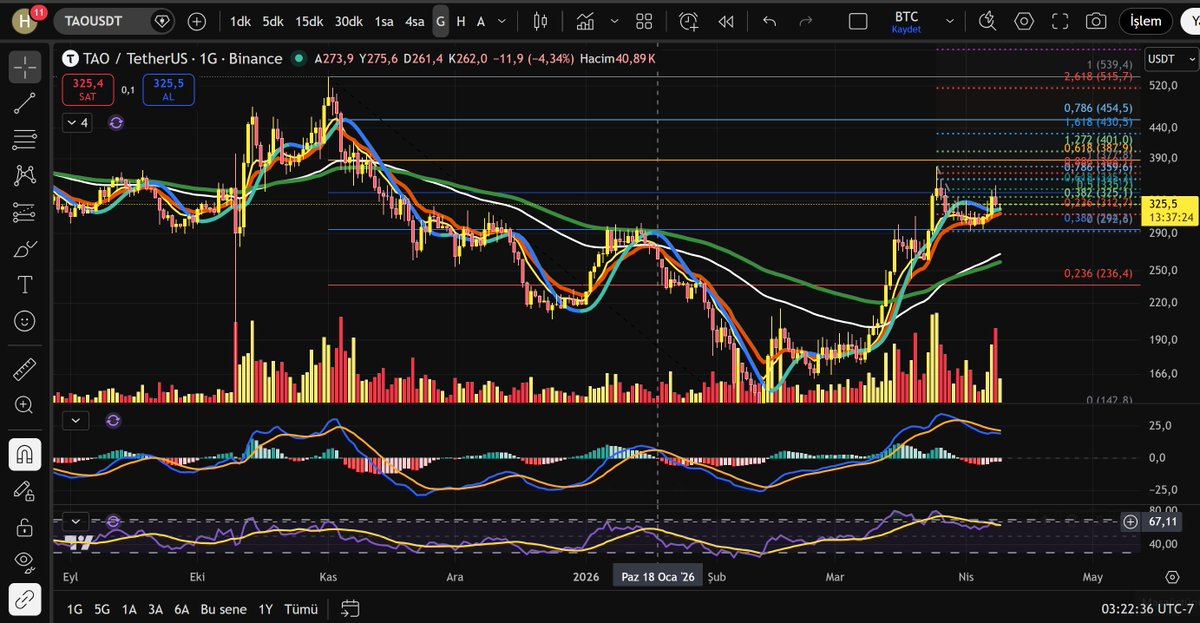Enter fullscreen mode
The width and height of the screenshot is (1200, 623).
click(x=1060, y=21)
